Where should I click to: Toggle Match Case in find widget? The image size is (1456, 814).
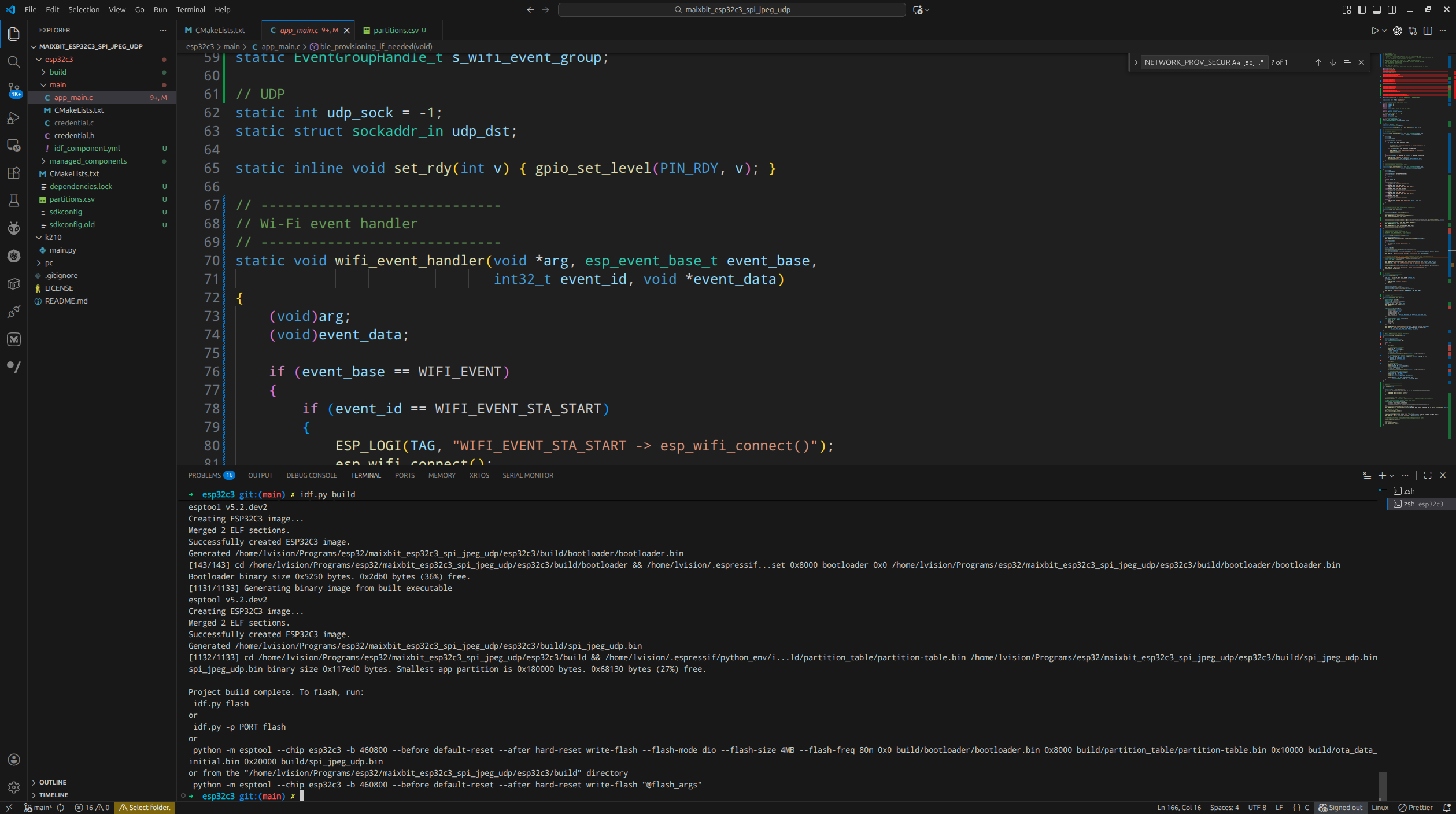(x=1236, y=62)
